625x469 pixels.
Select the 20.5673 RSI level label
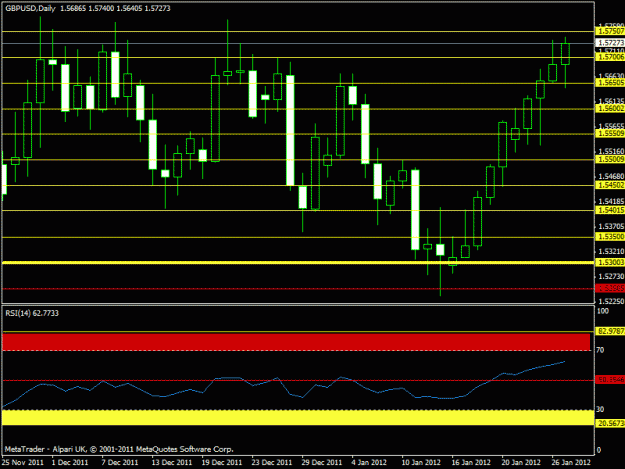[610, 423]
